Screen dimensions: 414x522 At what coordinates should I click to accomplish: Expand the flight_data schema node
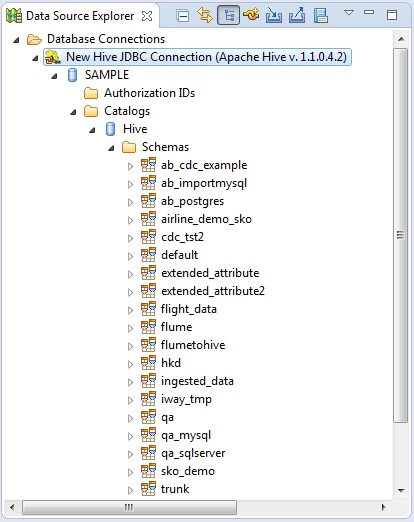(x=130, y=310)
